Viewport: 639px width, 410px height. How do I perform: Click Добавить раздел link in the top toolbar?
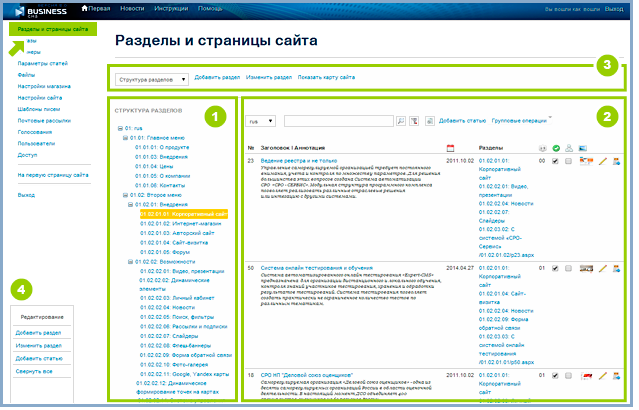click(219, 78)
